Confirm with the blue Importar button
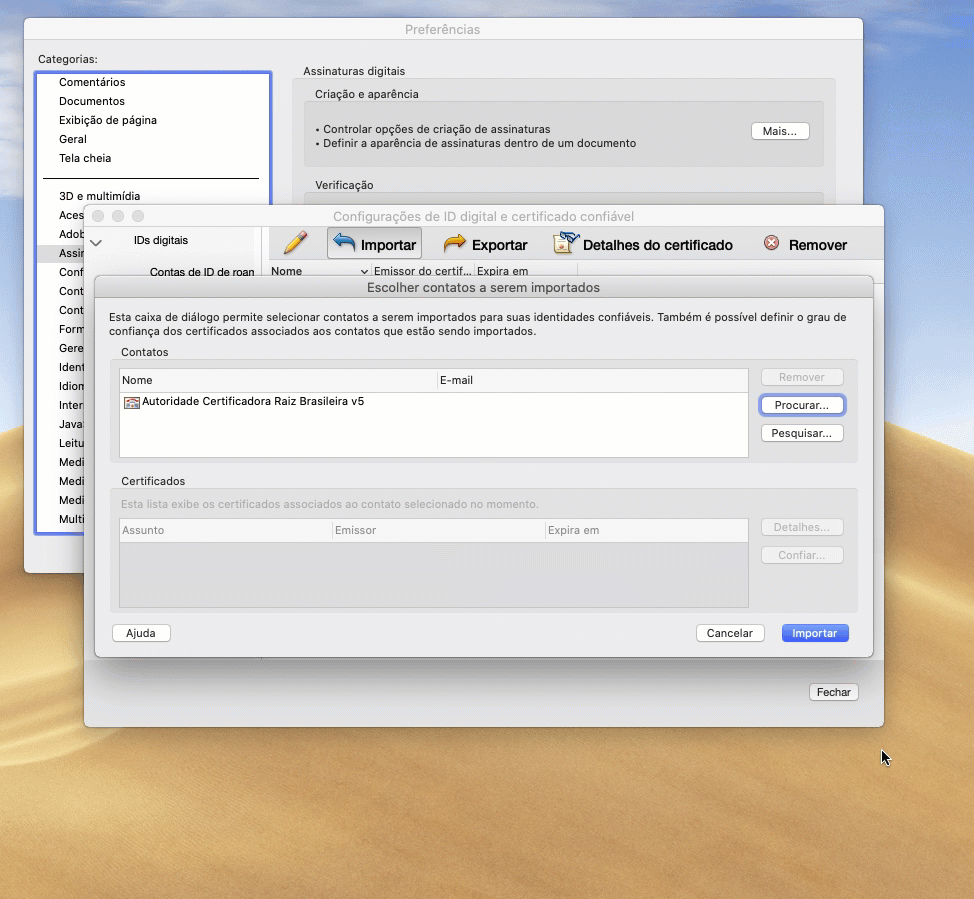The height and width of the screenshot is (899, 974). pos(815,633)
